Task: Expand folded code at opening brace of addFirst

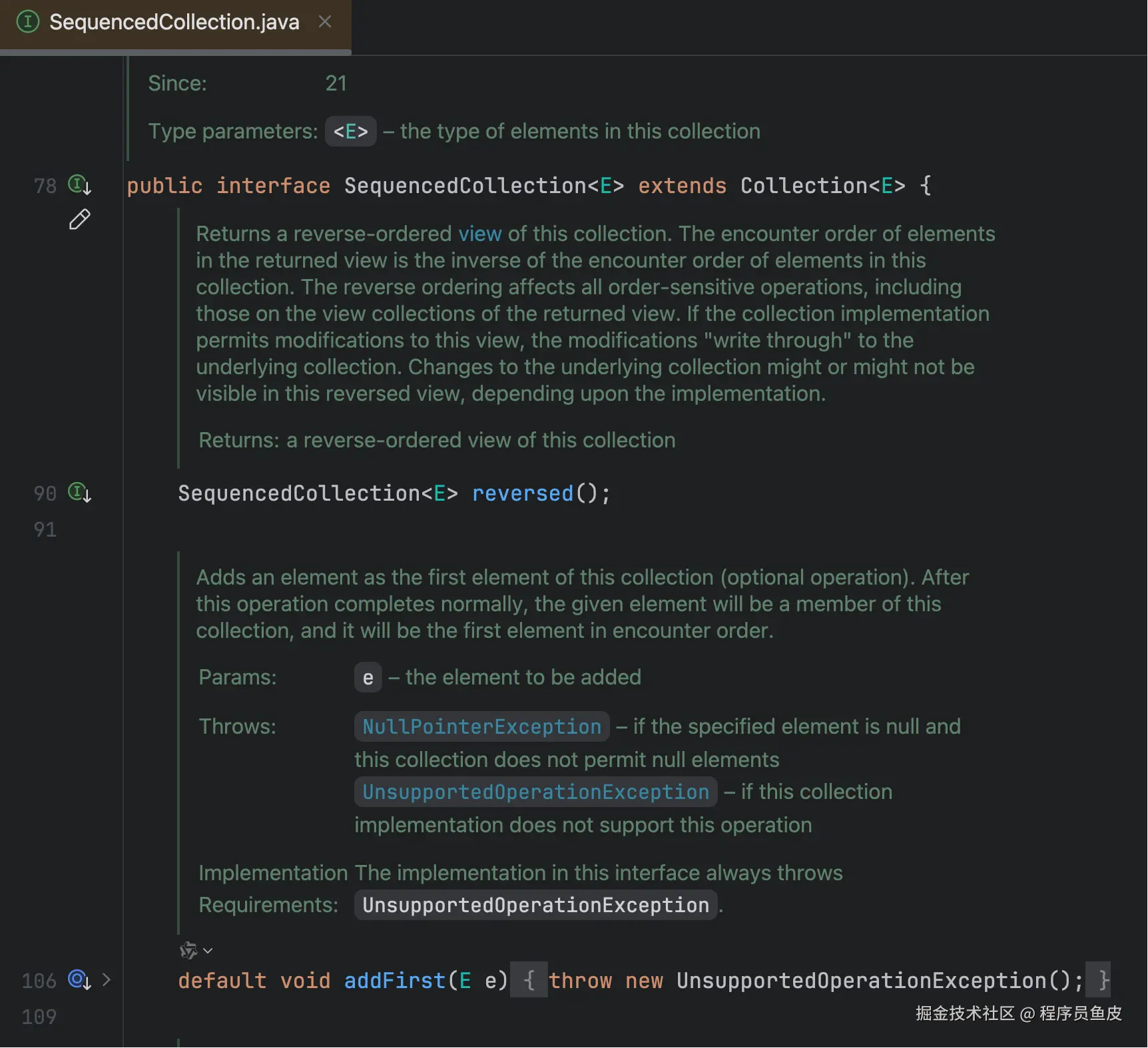Action: 529,980
